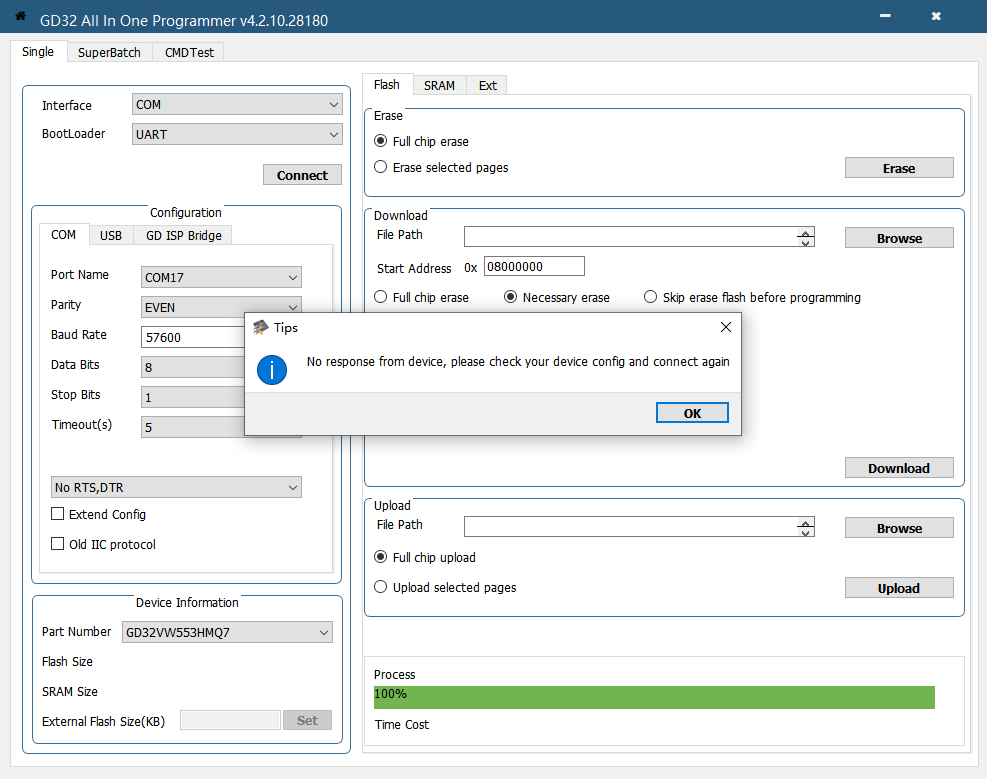This screenshot has width=987, height=779.
Task: Select the USB configuration tab
Action: (x=111, y=235)
